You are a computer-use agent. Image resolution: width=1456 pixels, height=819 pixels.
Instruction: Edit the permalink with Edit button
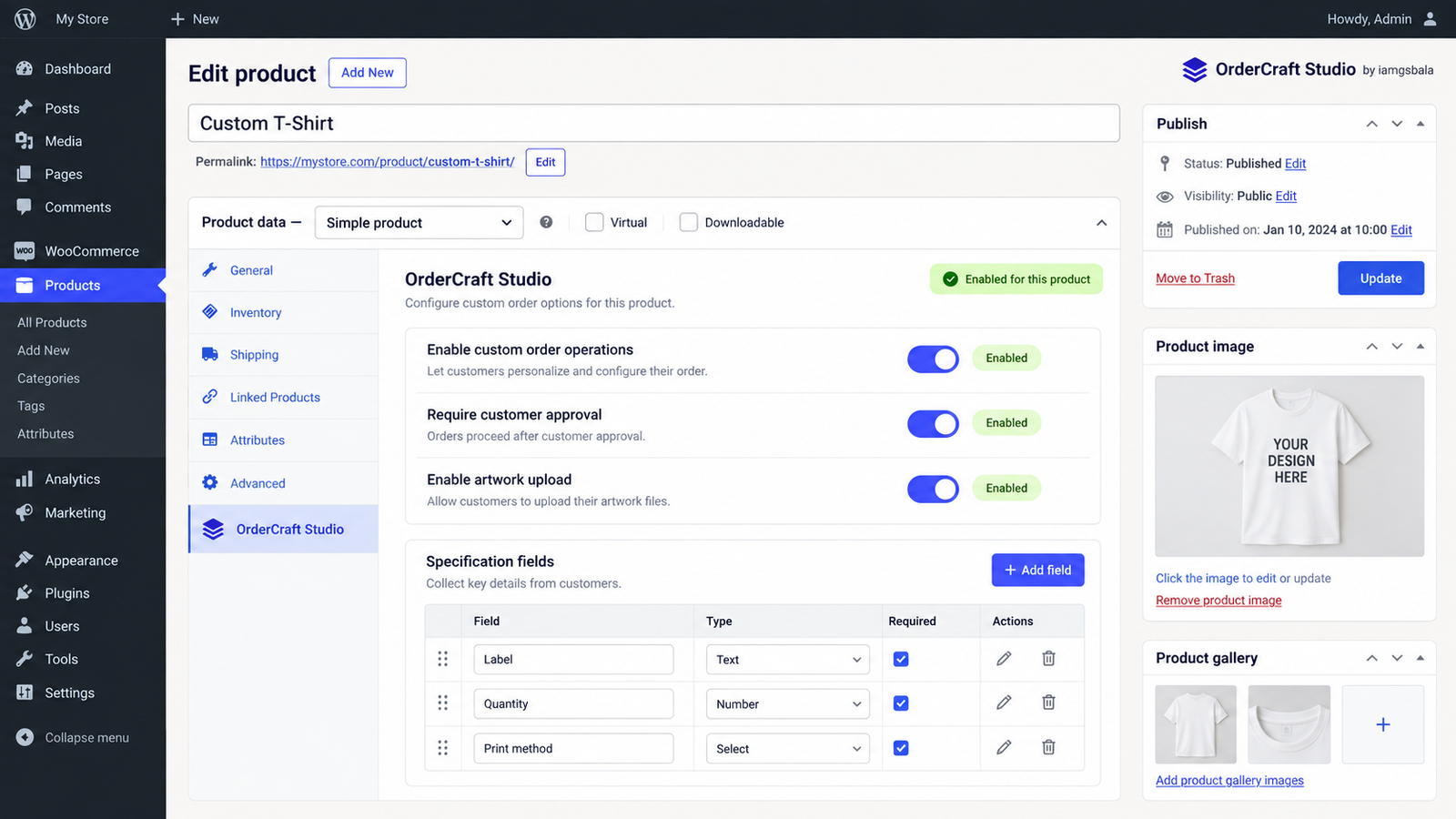tap(545, 162)
